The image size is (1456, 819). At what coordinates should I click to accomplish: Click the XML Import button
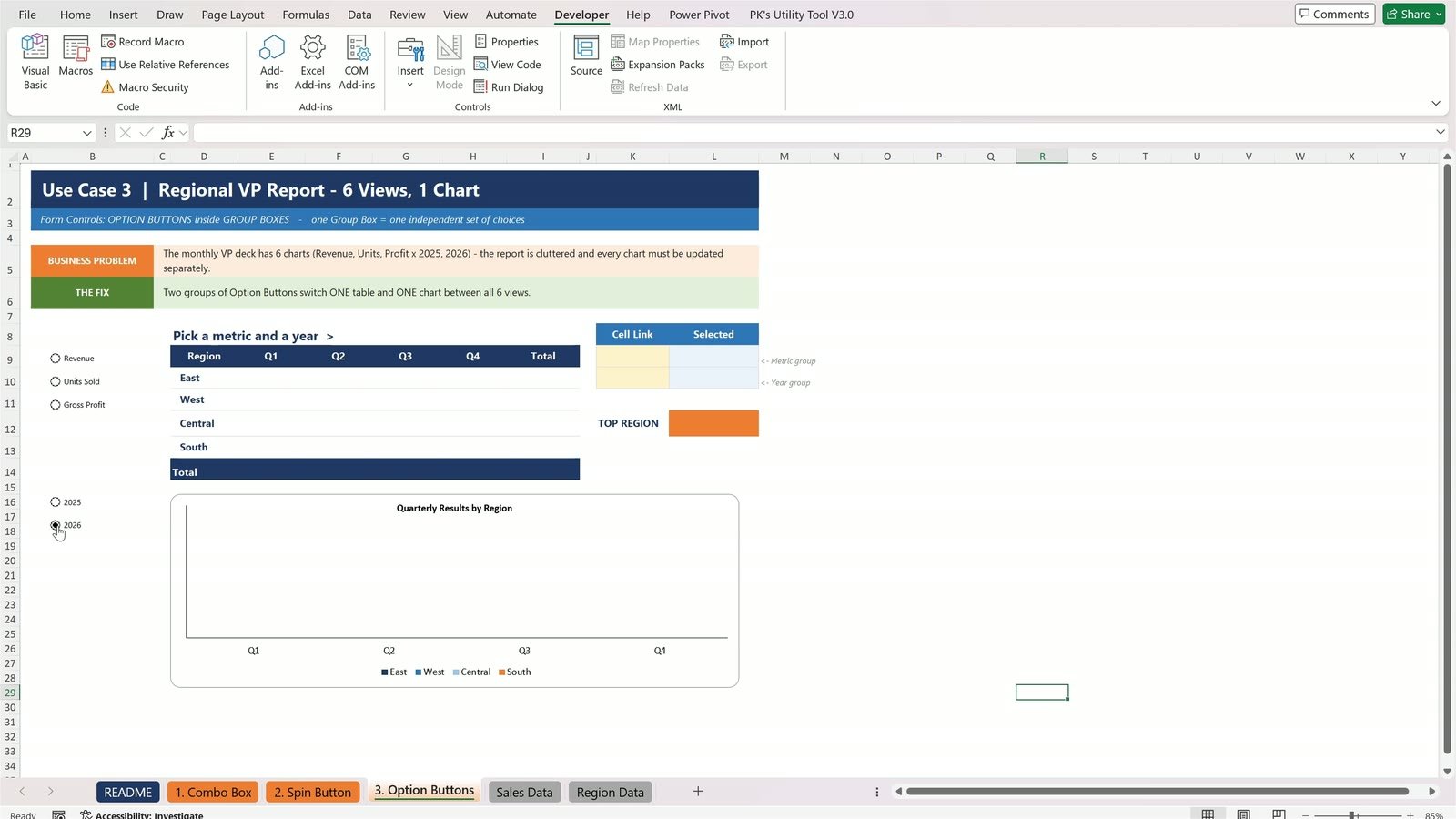744,42
